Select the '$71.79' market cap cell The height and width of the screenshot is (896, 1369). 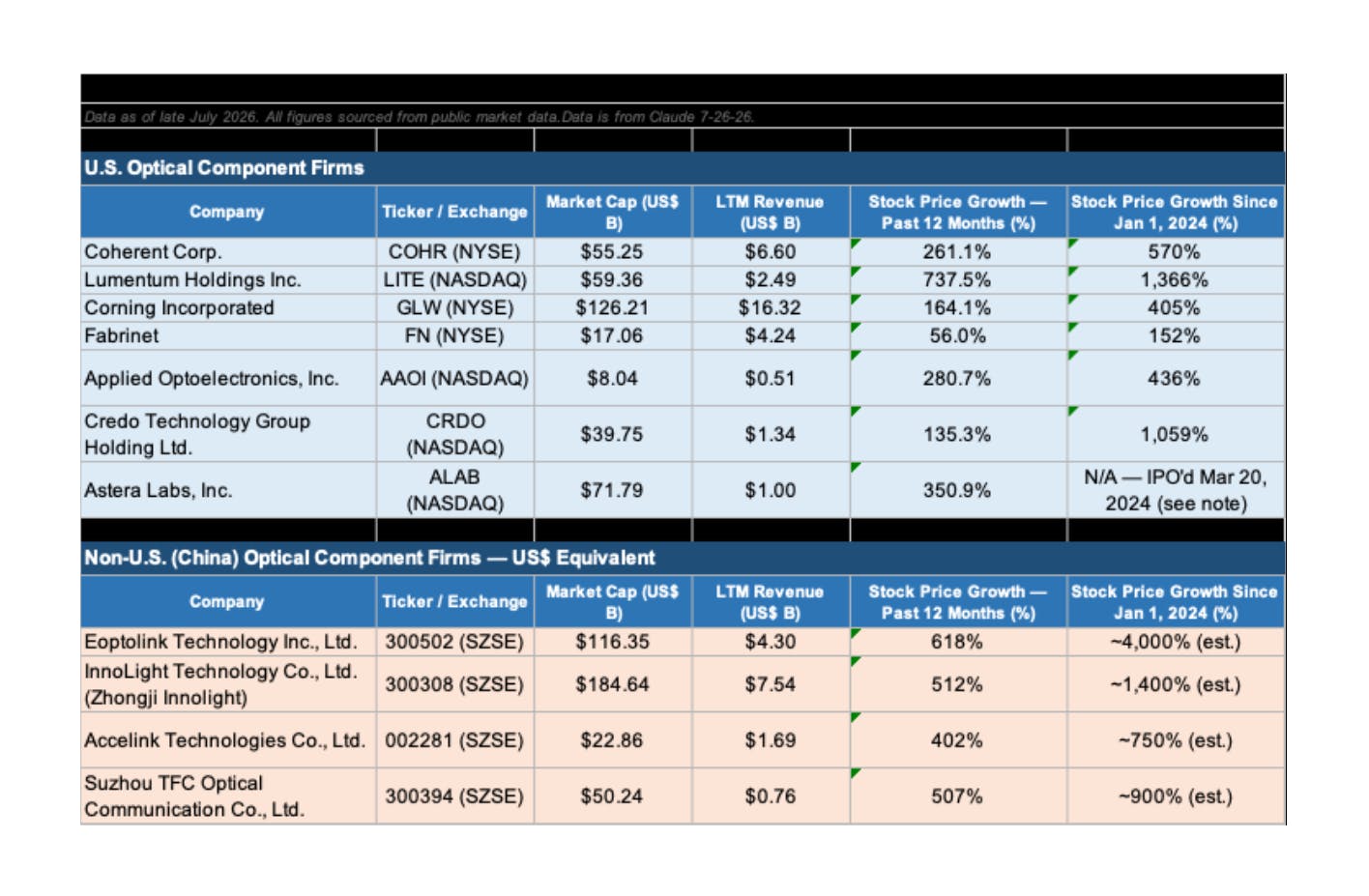612,491
